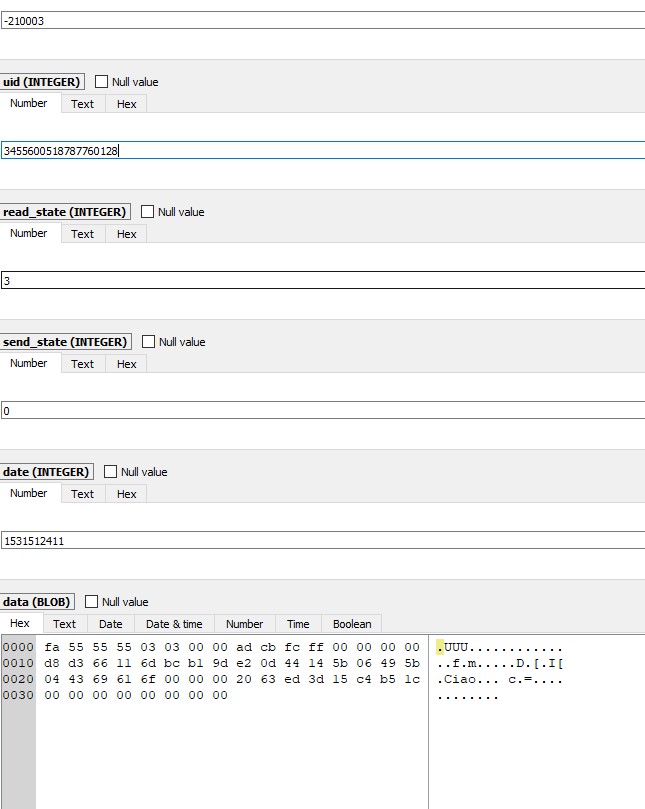Viewport: 645px width, 809px height.
Task: Click ASCII text .Ciao... in hex viewer
Action: point(467,679)
